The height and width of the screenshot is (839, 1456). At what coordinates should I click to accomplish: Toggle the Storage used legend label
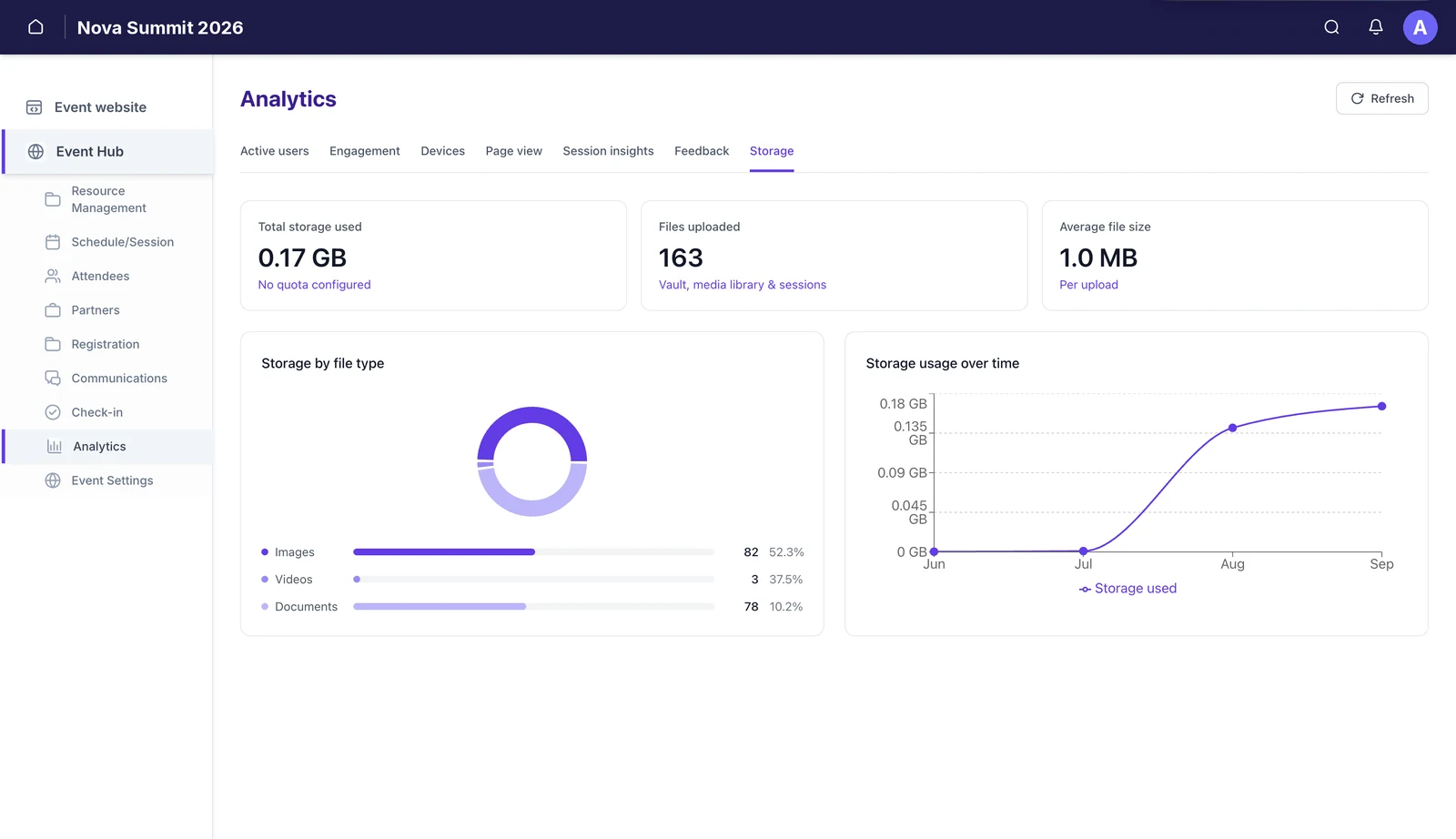(1136, 589)
